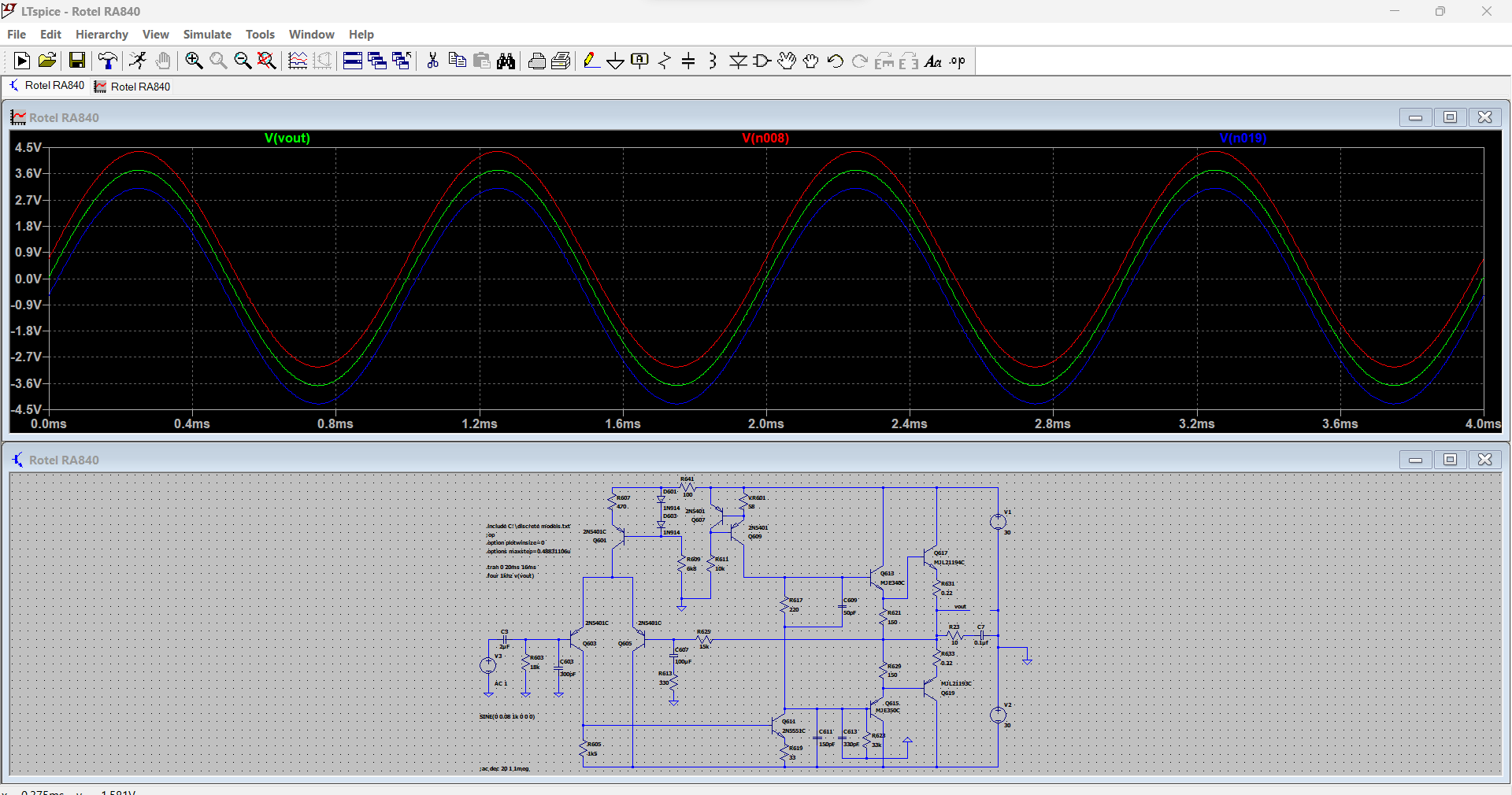Viewport: 1512px width, 795px height.
Task: Click the New Schematic toolbar icon
Action: pos(22,61)
